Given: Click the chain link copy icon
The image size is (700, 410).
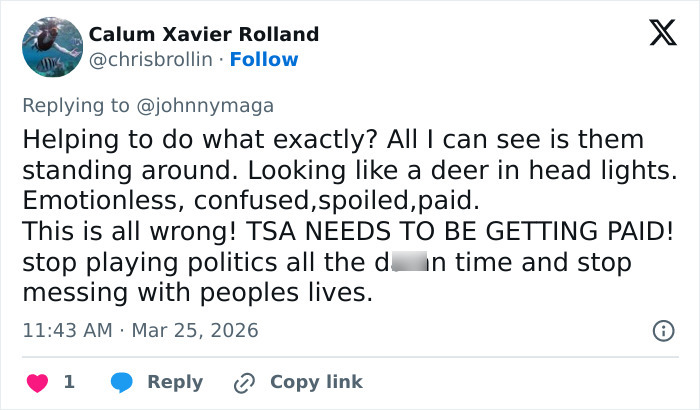Looking at the screenshot, I should tap(244, 382).
